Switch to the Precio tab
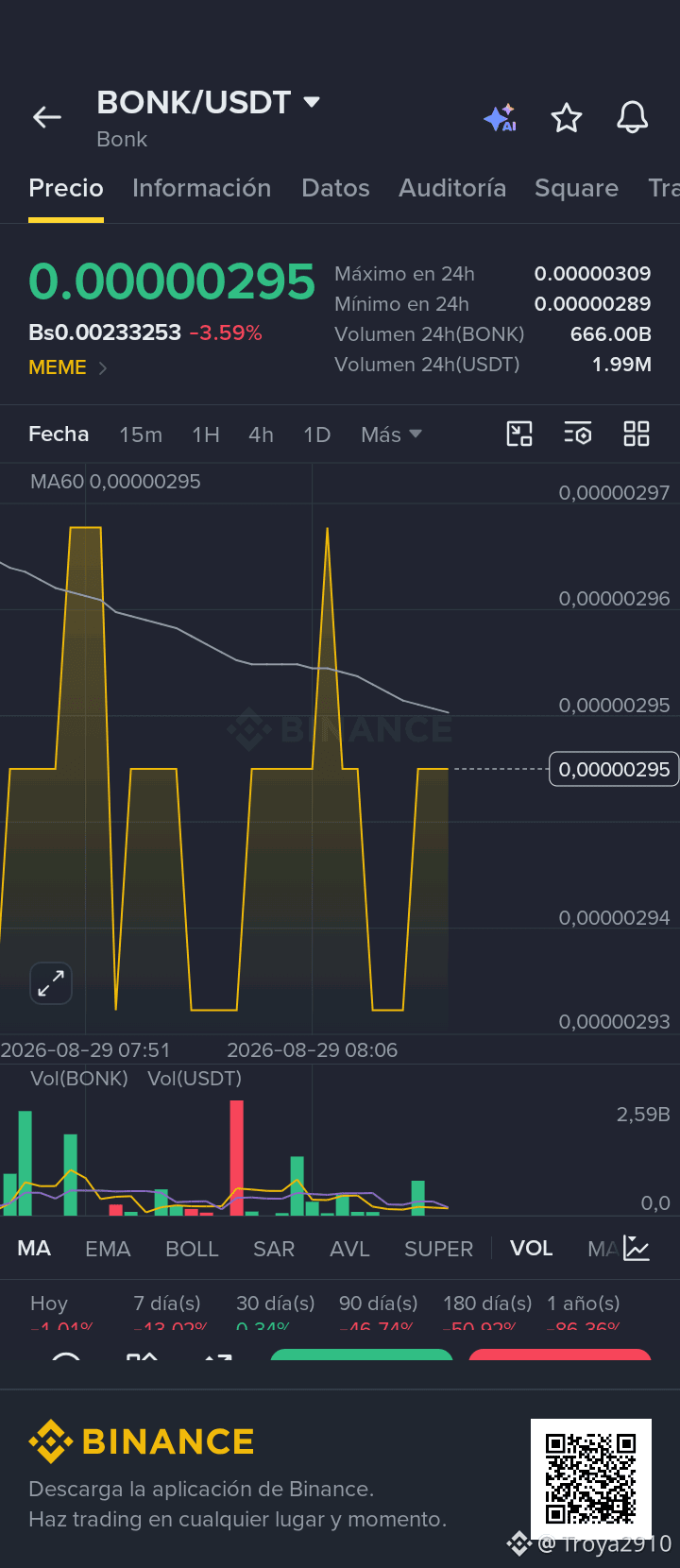The image size is (680, 1568). (x=66, y=188)
